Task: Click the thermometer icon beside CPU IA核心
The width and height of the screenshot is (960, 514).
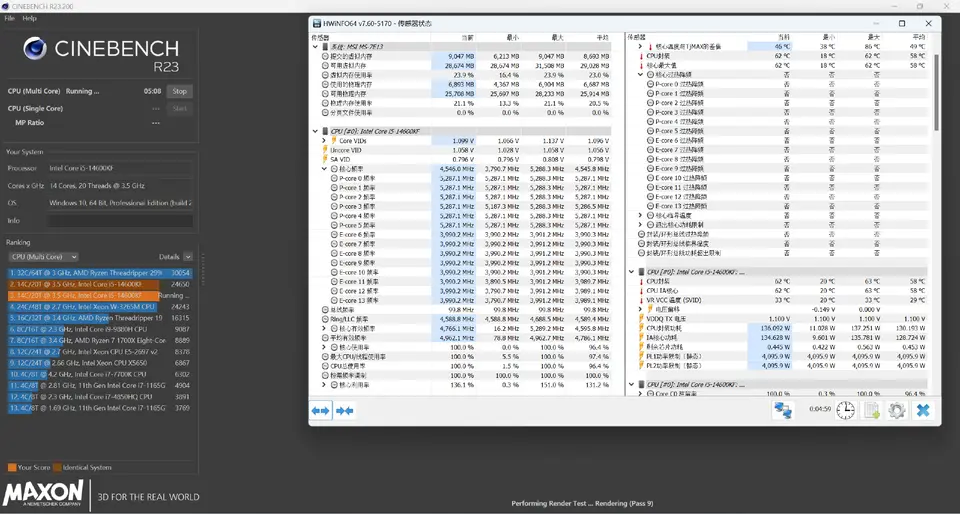Action: point(641,291)
